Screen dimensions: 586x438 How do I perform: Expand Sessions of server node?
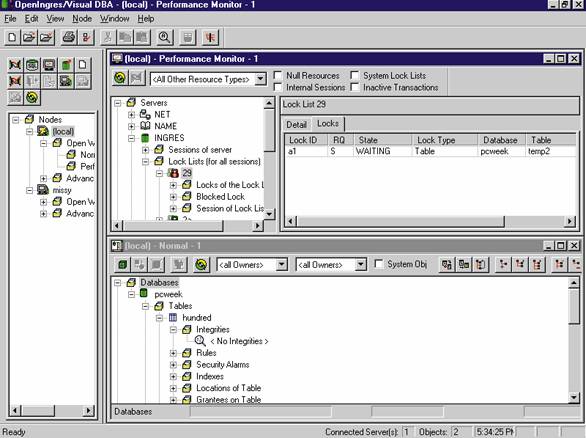[x=145, y=150]
